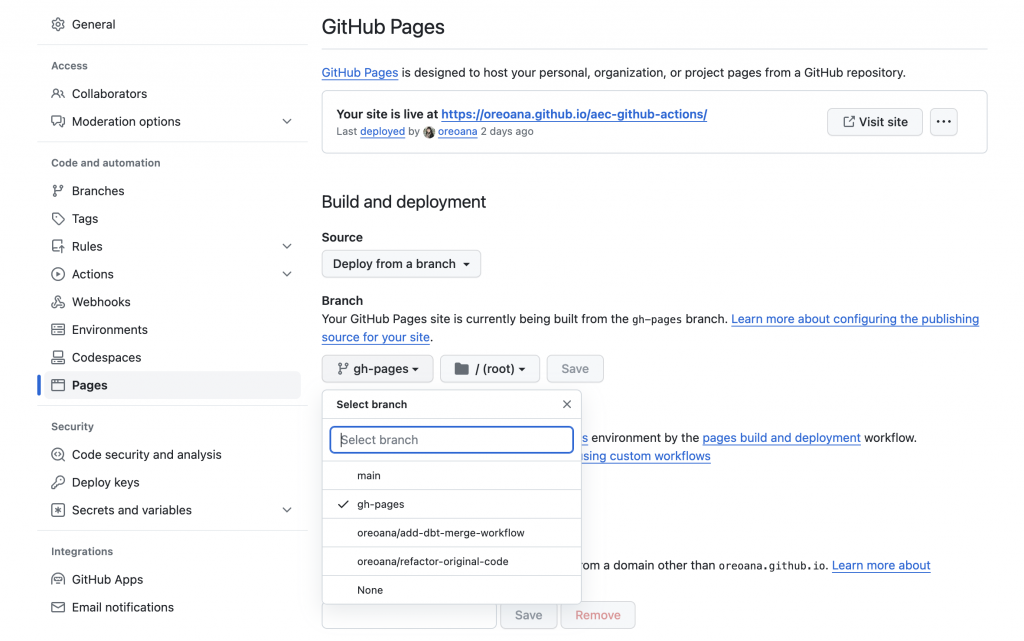Open the Codespaces settings icon
This screenshot has width=1024, height=641.
coord(58,357)
